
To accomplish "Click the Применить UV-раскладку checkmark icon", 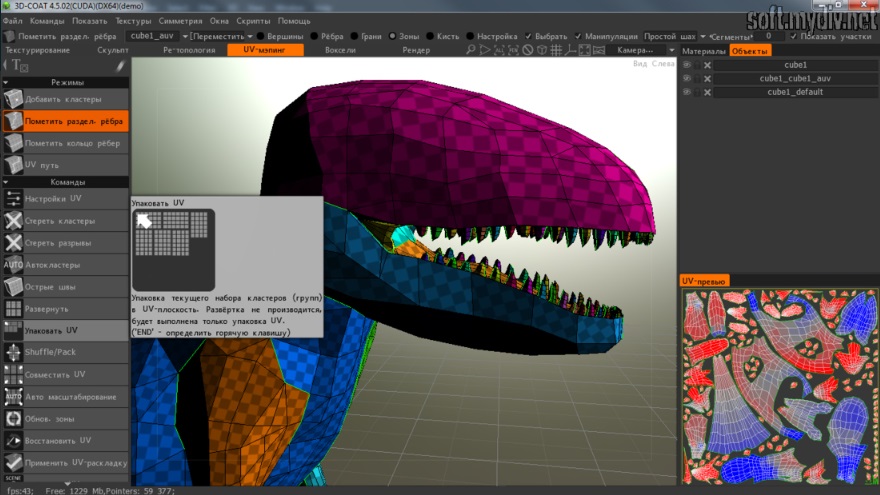I will (13, 462).
